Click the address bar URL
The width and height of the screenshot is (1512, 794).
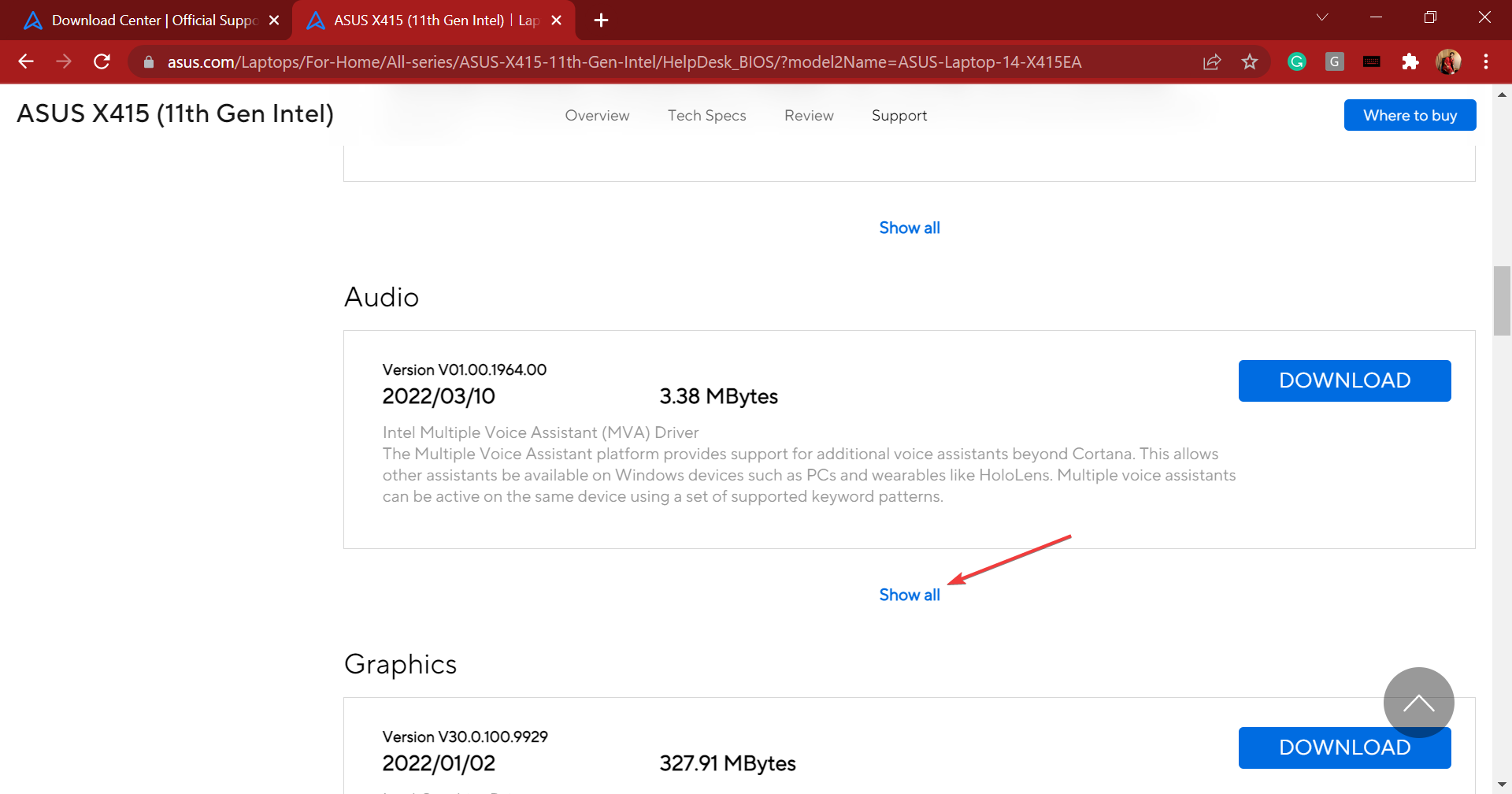(x=624, y=62)
